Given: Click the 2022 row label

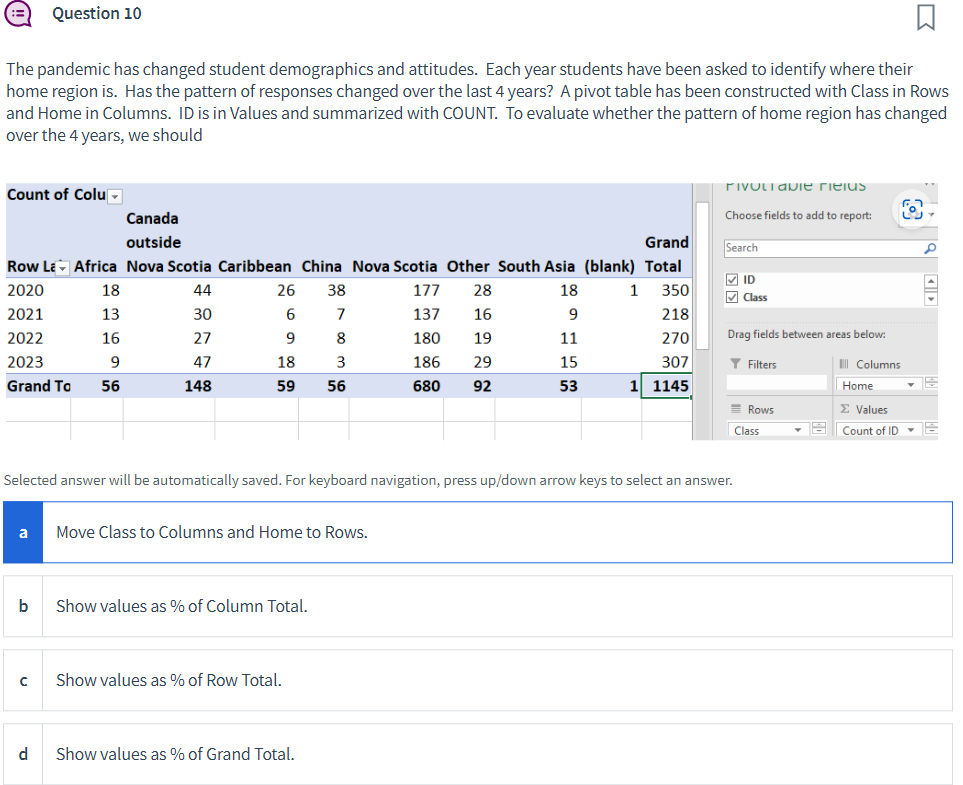Looking at the screenshot, I should pos(26,338).
